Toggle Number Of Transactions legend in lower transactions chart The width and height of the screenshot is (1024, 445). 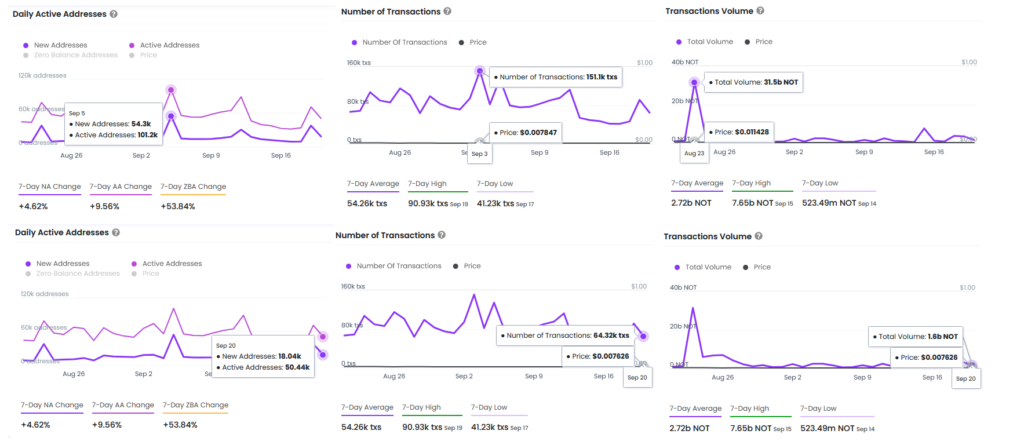(x=393, y=266)
